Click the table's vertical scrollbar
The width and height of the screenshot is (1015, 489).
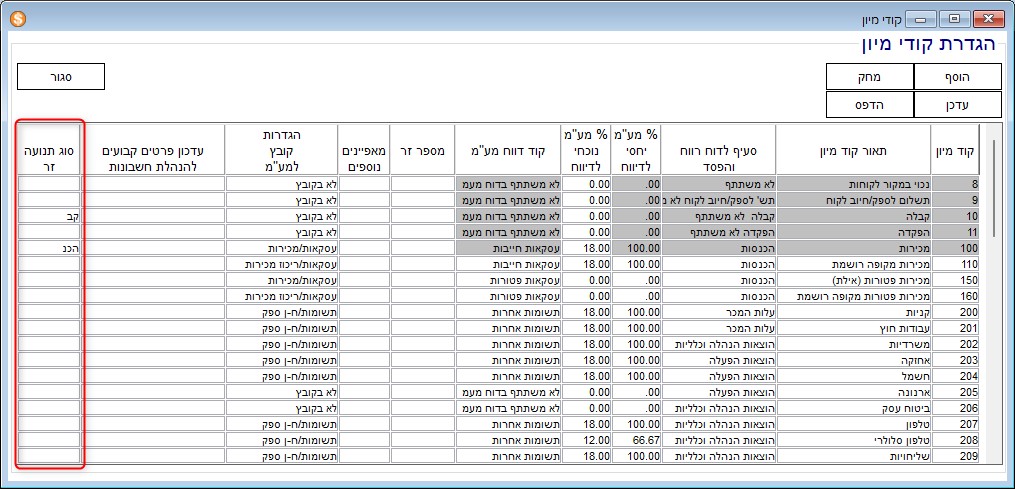tap(993, 300)
